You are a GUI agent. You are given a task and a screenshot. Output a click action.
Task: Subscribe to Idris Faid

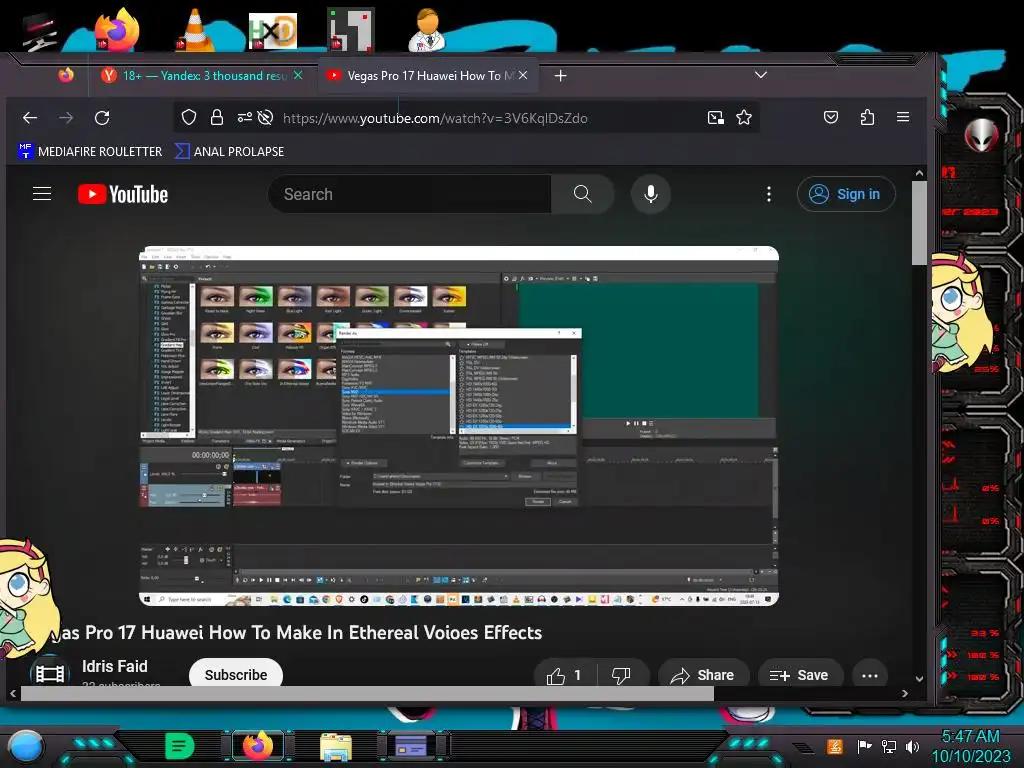click(x=236, y=675)
